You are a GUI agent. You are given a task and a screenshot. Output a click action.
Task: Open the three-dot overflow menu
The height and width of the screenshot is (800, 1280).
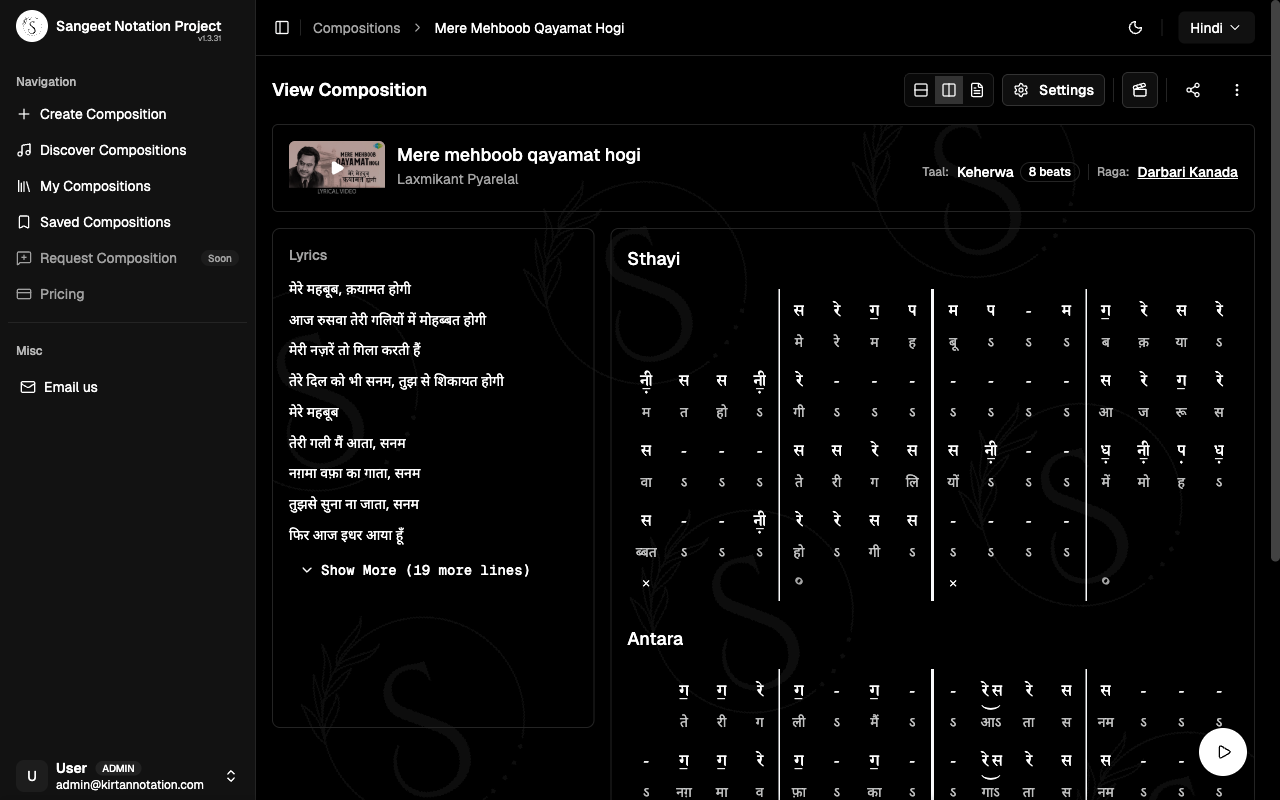pos(1237,90)
